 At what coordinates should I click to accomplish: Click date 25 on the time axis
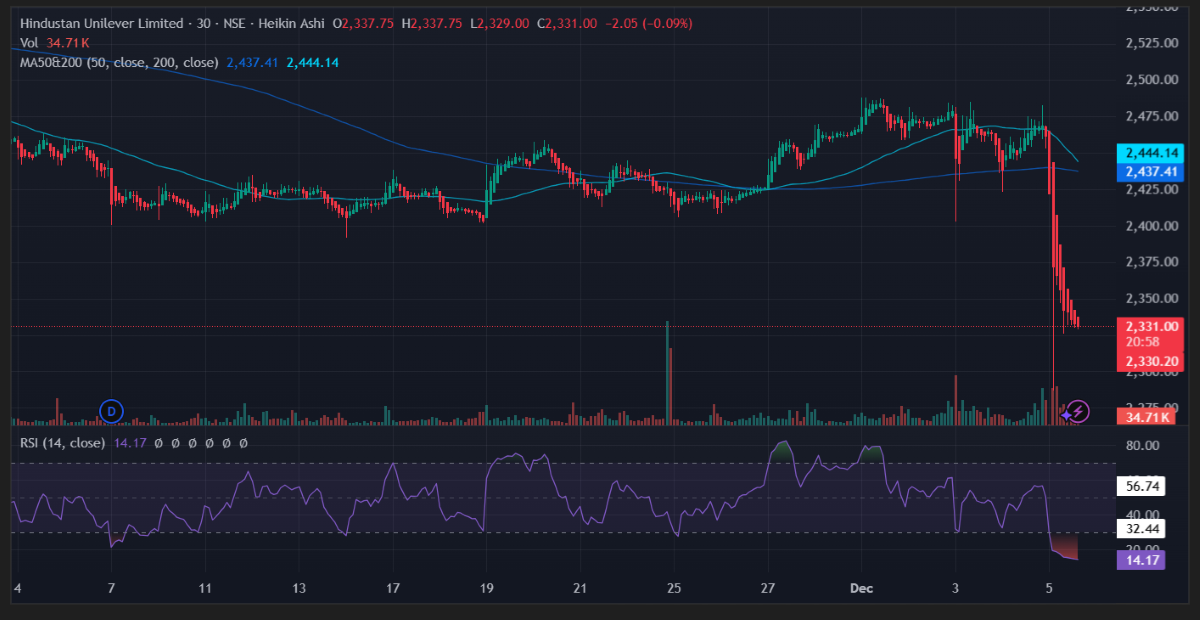tap(674, 588)
